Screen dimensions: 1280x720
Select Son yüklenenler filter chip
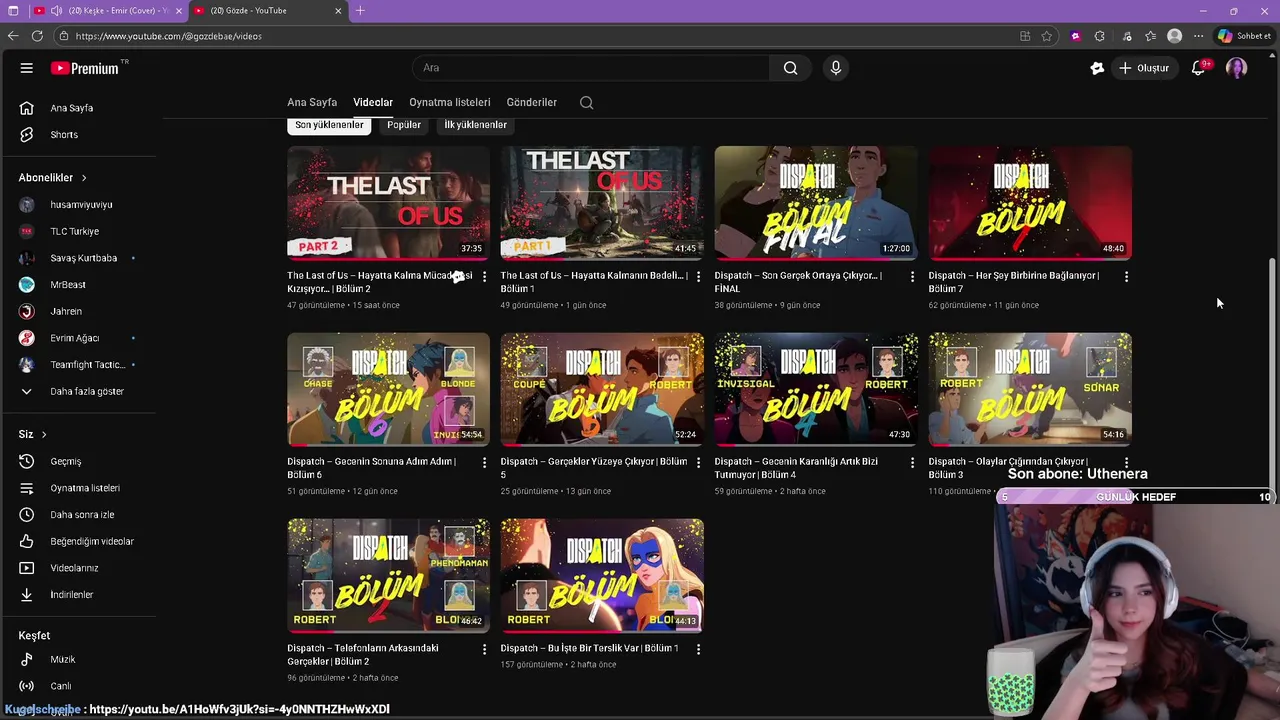click(329, 125)
